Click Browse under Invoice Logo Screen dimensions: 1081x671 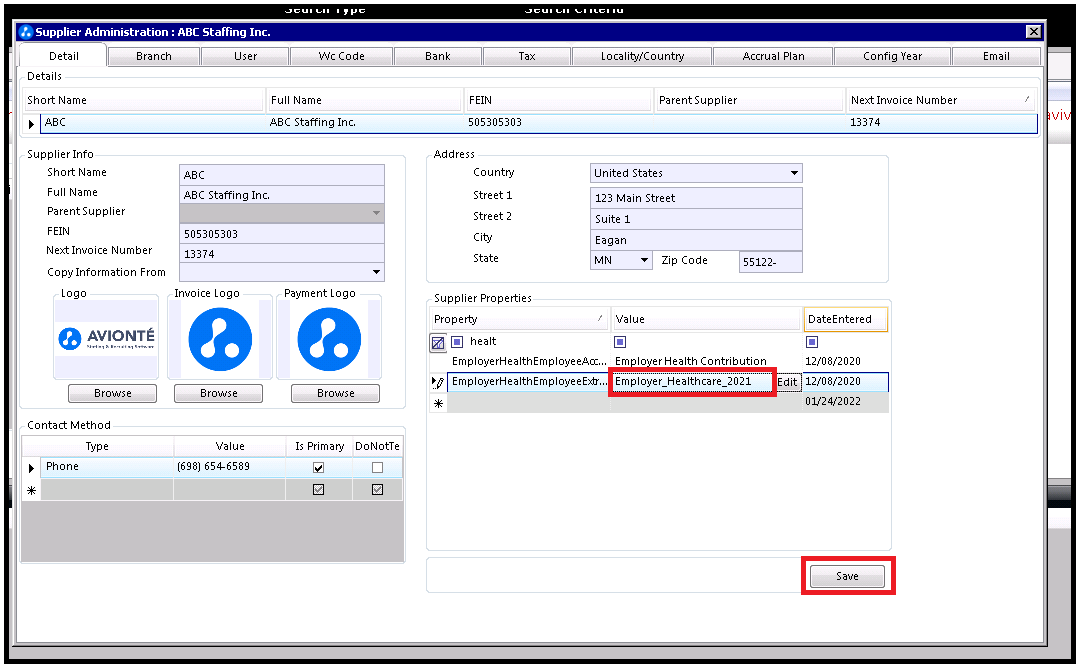(x=219, y=393)
